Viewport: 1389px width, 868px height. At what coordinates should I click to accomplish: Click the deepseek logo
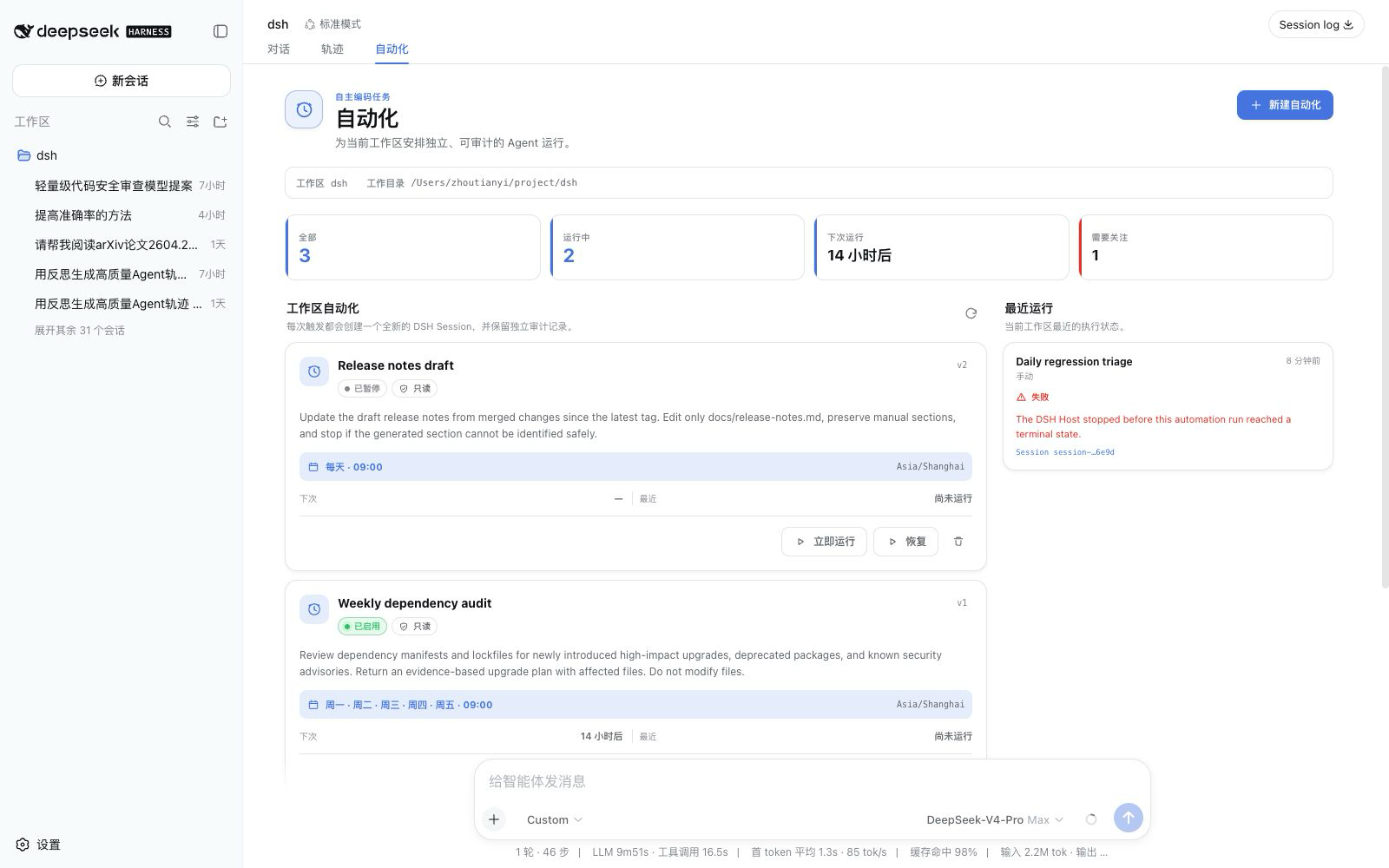(x=92, y=31)
